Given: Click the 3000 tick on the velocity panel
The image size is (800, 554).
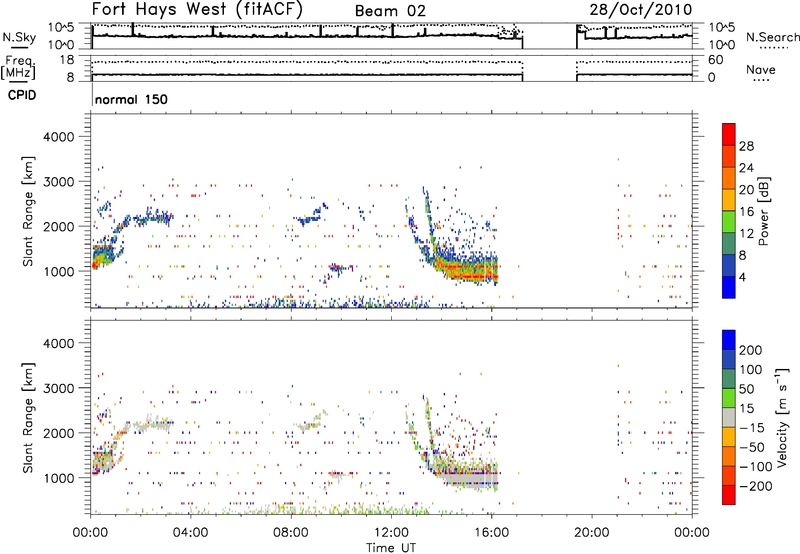Looking at the screenshot, I should [58, 388].
